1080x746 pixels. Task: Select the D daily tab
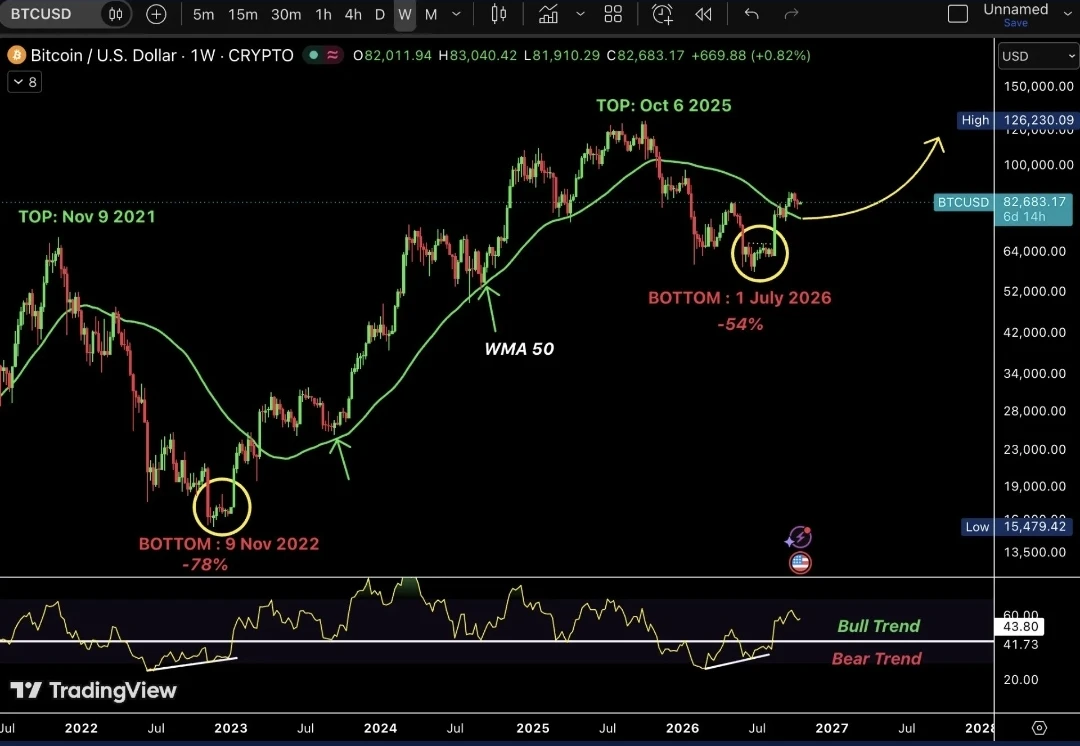coord(380,14)
